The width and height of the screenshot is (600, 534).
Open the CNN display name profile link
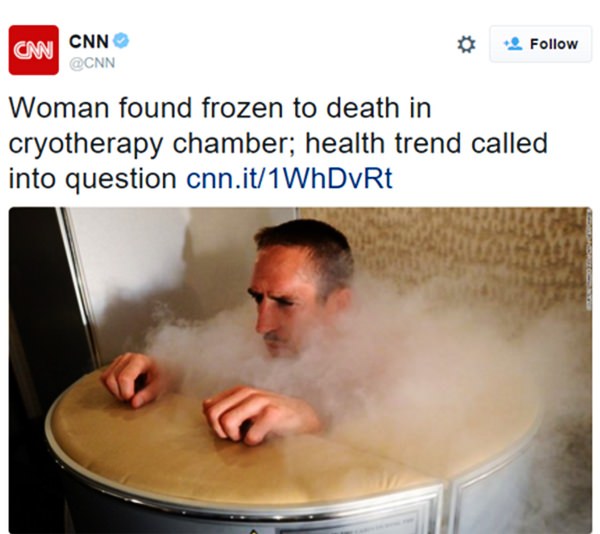tap(89, 41)
